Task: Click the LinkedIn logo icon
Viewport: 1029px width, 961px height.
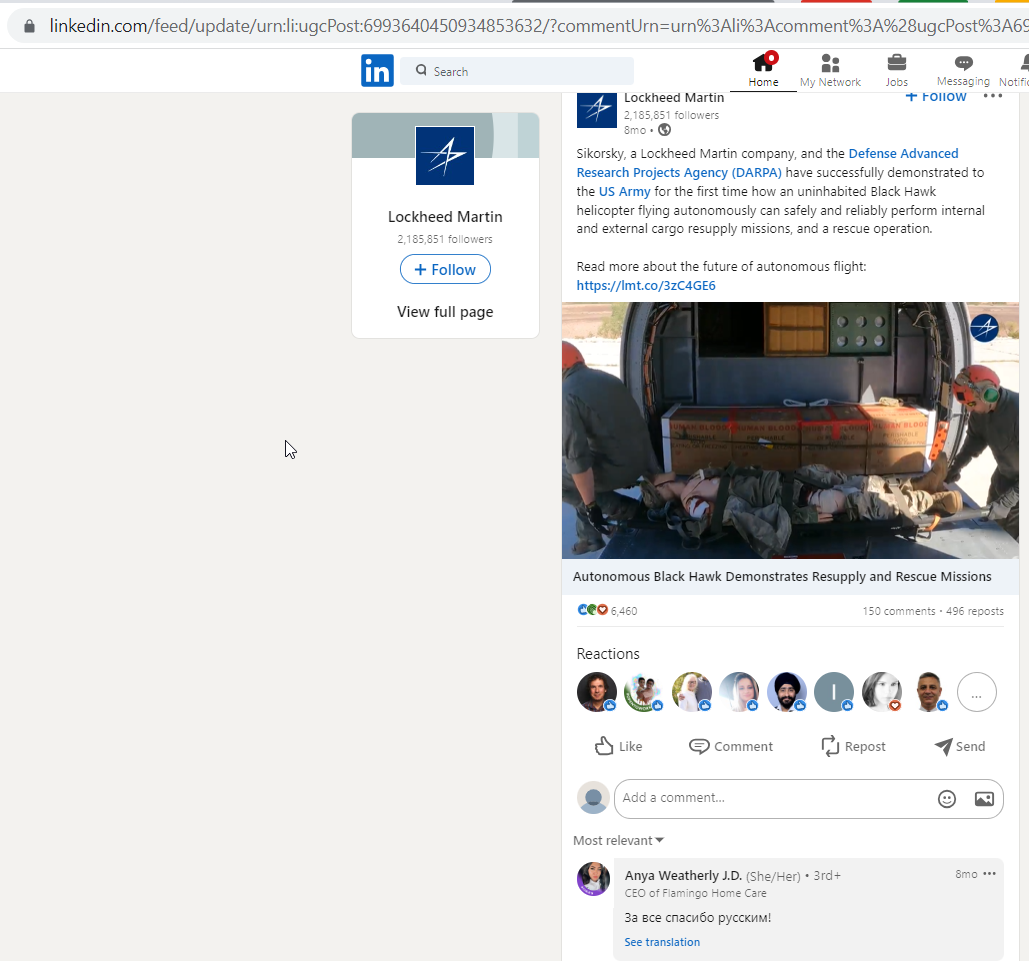Action: point(377,70)
